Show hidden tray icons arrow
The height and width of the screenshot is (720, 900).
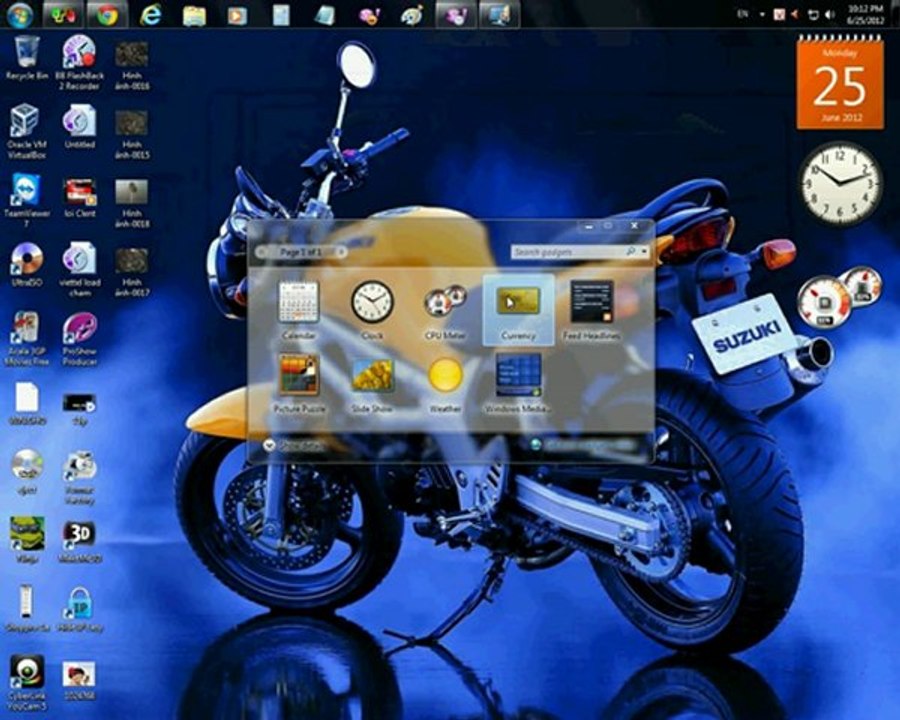point(762,14)
